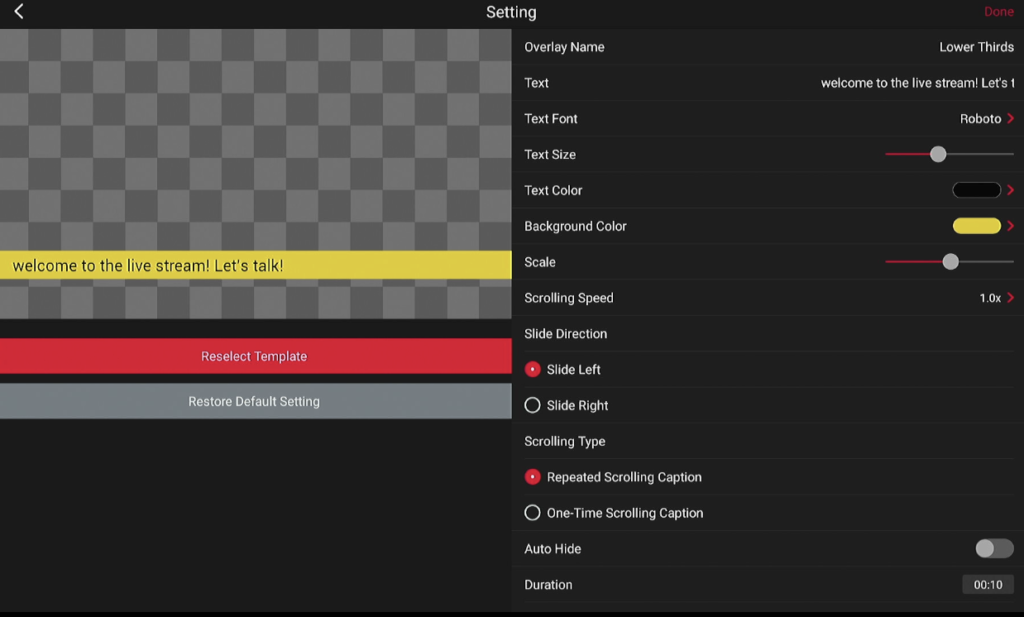Image resolution: width=1024 pixels, height=617 pixels.
Task: Choose One-Time Scrolling Caption
Action: [x=532, y=513]
